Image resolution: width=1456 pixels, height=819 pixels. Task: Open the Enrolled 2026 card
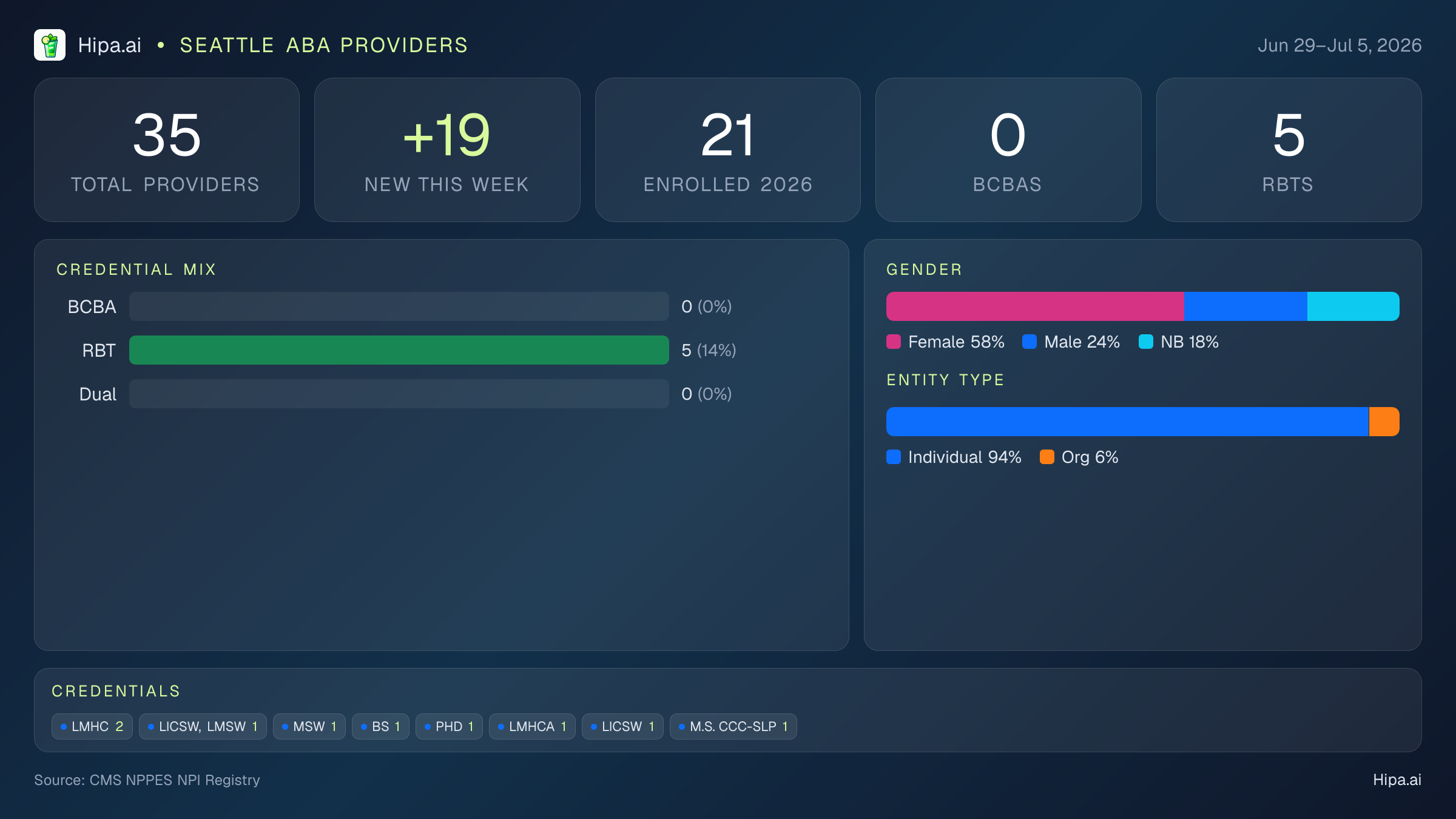[728, 150]
